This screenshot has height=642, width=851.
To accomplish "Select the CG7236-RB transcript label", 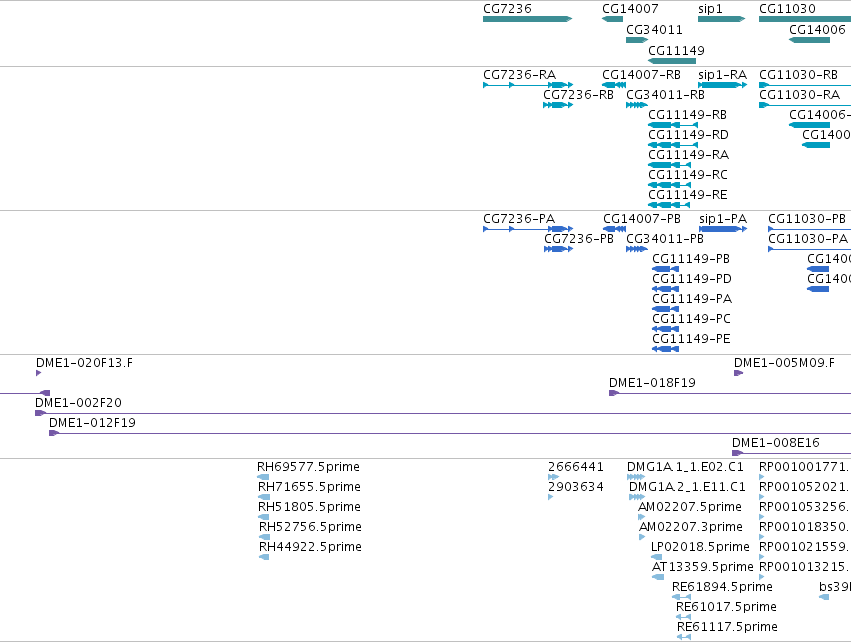I will click(579, 95).
